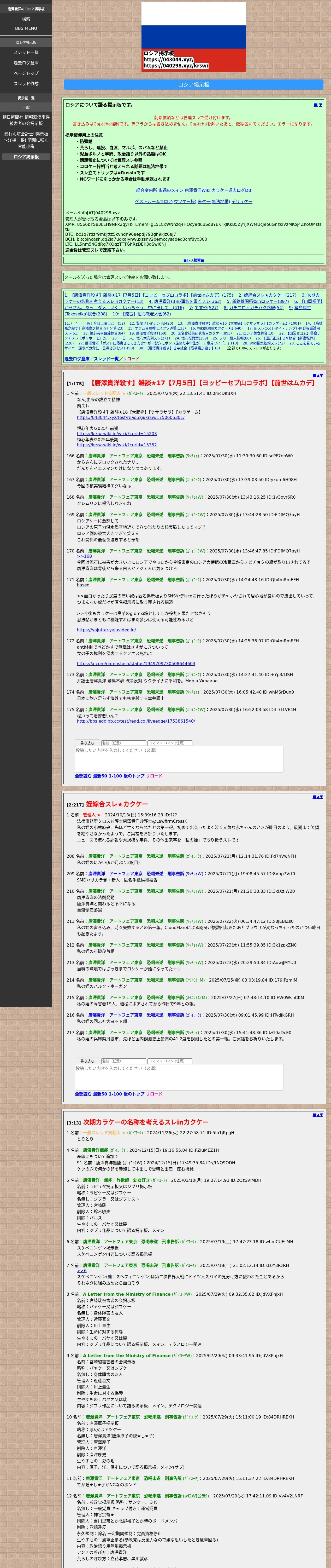Viewport: 331px width, 1568px height.
Task: Select スレッド一覧 in sidebar
Action: click(26, 52)
